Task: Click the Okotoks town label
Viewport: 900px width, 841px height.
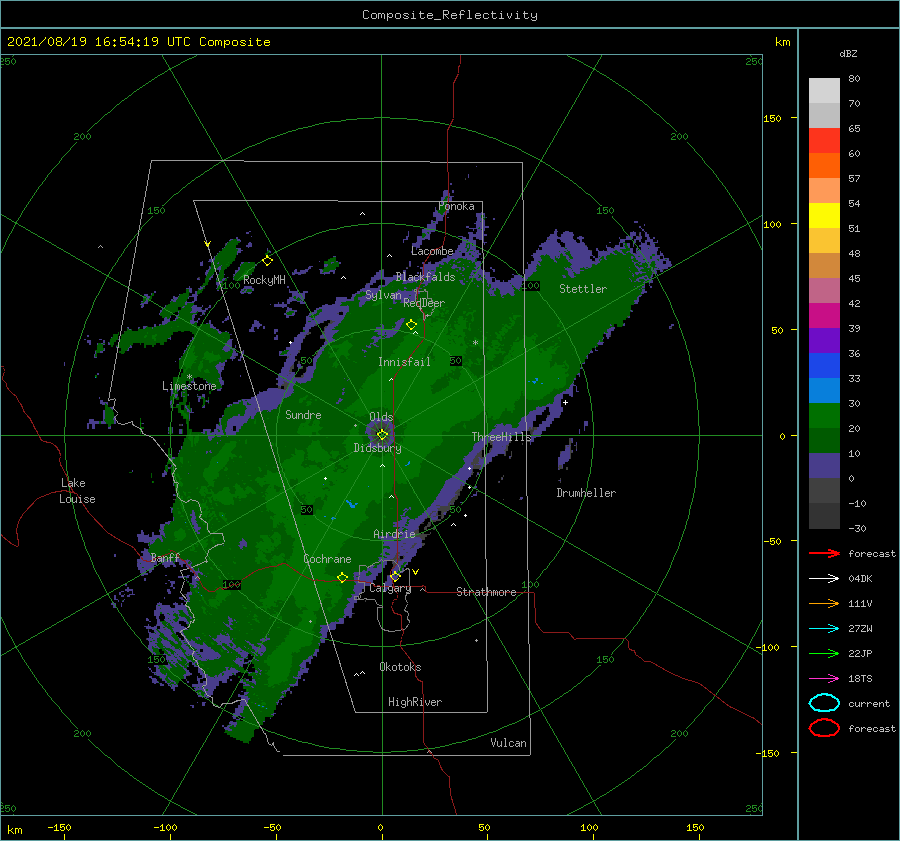Action: (400, 667)
